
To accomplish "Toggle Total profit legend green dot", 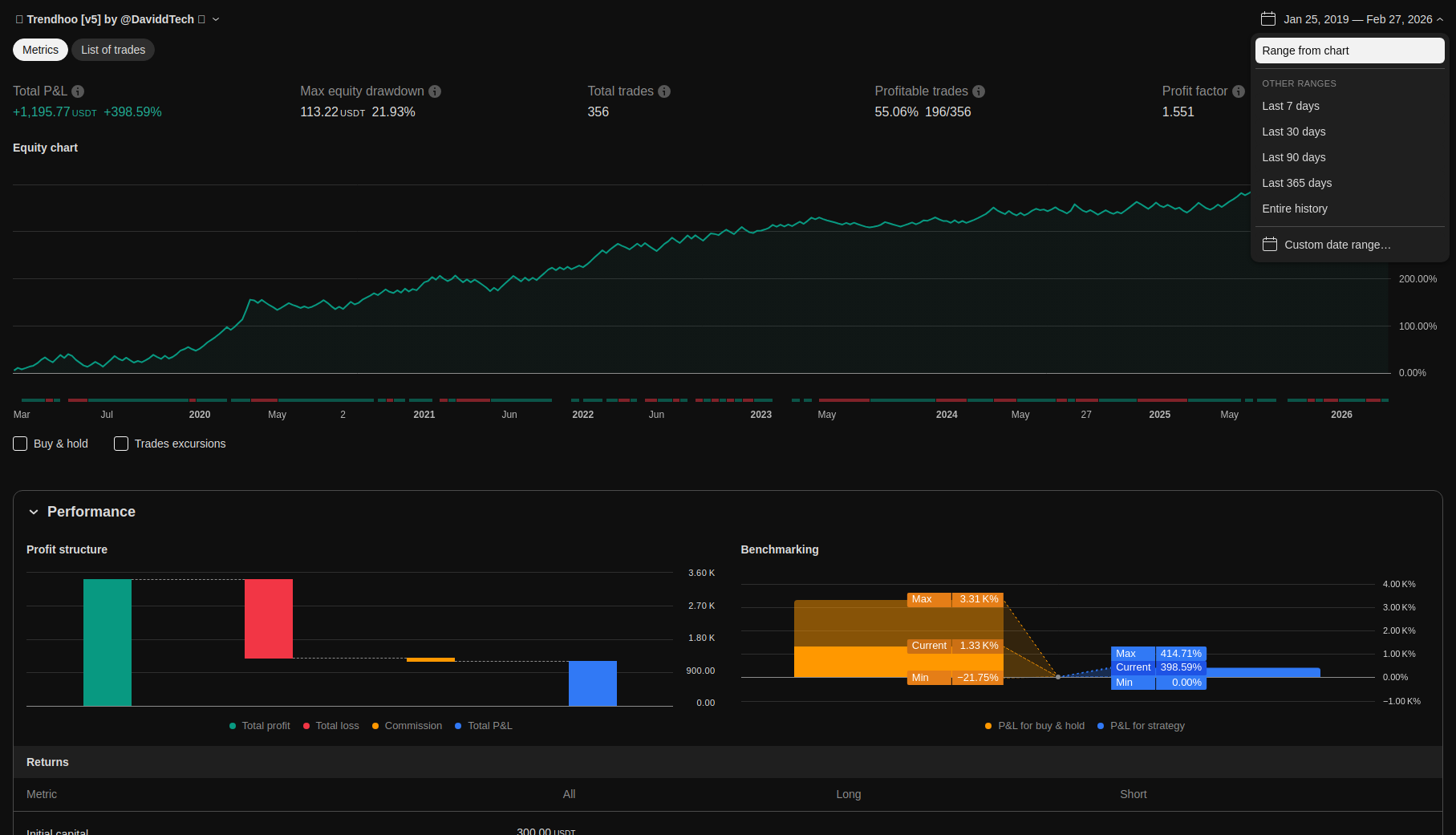I will [233, 726].
